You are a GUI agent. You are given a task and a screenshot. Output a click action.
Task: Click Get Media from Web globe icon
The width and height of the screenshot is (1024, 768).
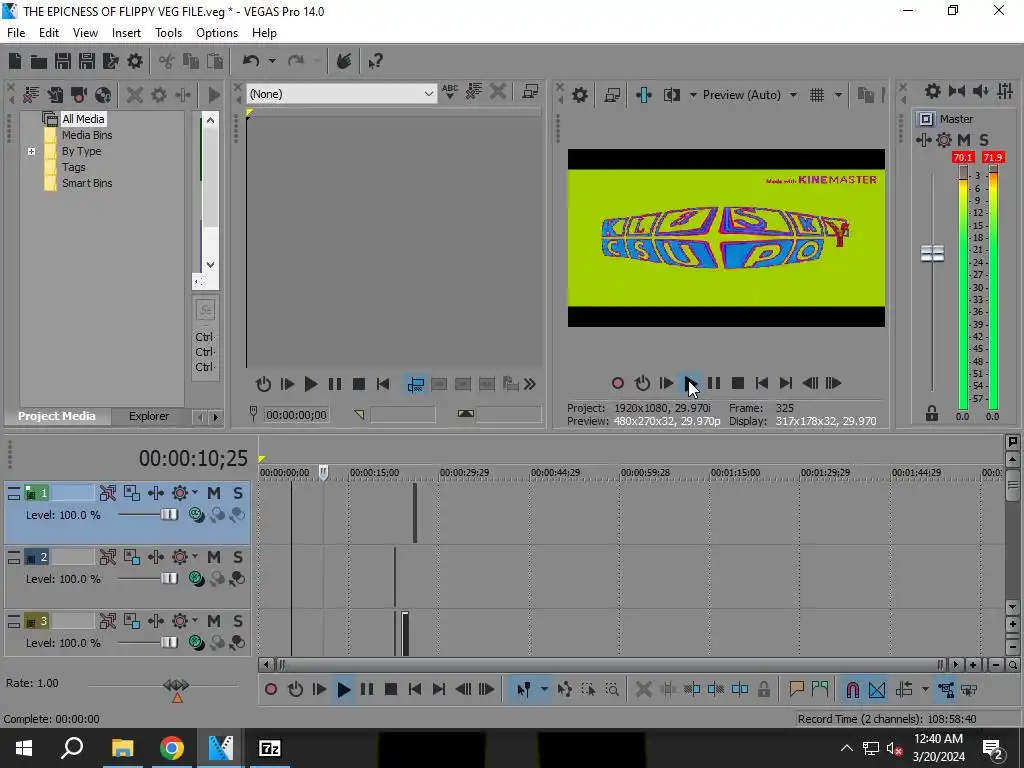coord(103,95)
